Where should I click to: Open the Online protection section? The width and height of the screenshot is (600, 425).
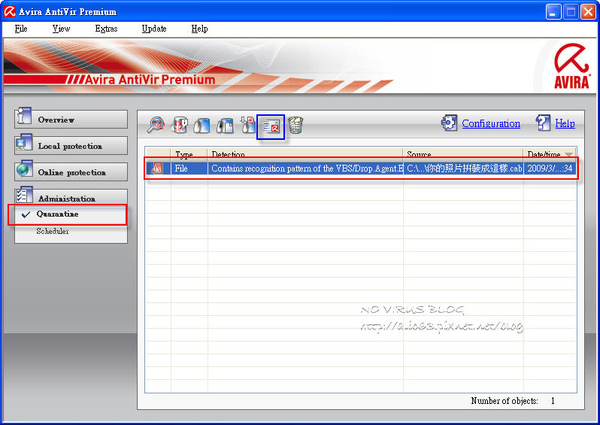point(71,172)
